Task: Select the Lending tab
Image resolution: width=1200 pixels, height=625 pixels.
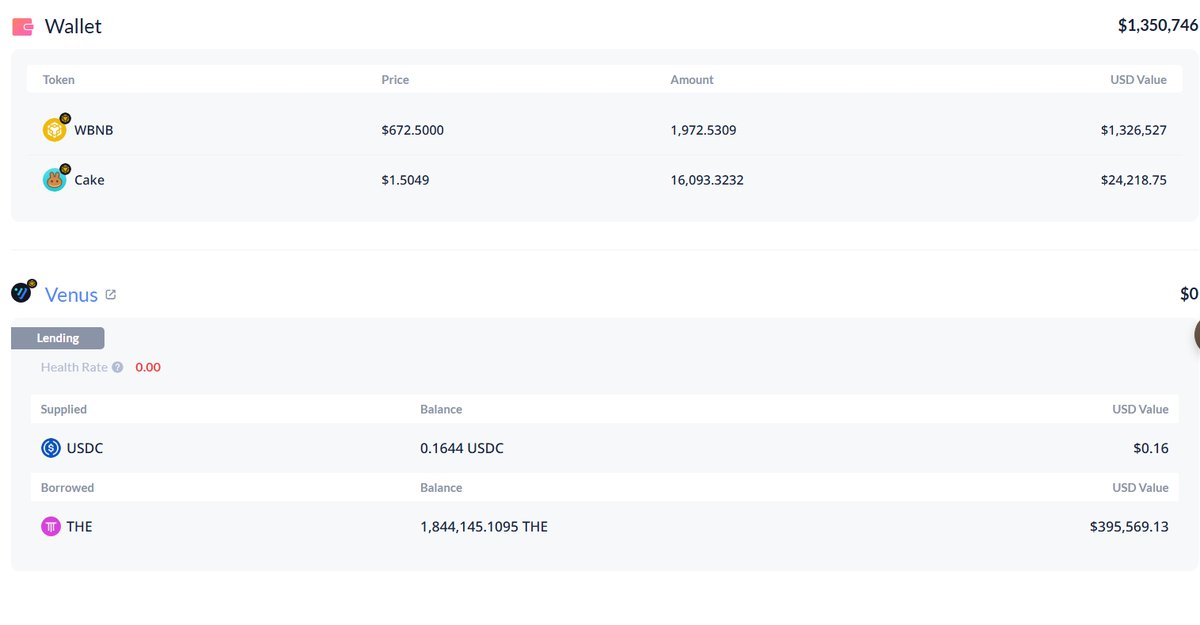Action: (x=58, y=338)
